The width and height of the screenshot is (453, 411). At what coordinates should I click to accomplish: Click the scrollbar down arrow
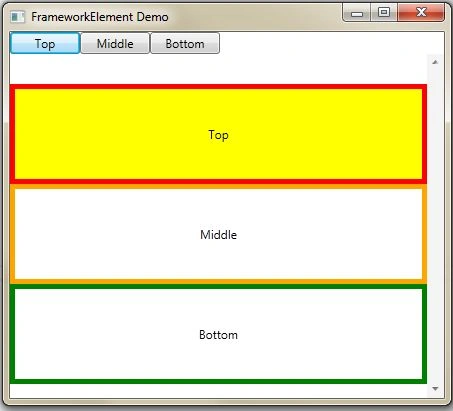pos(435,389)
